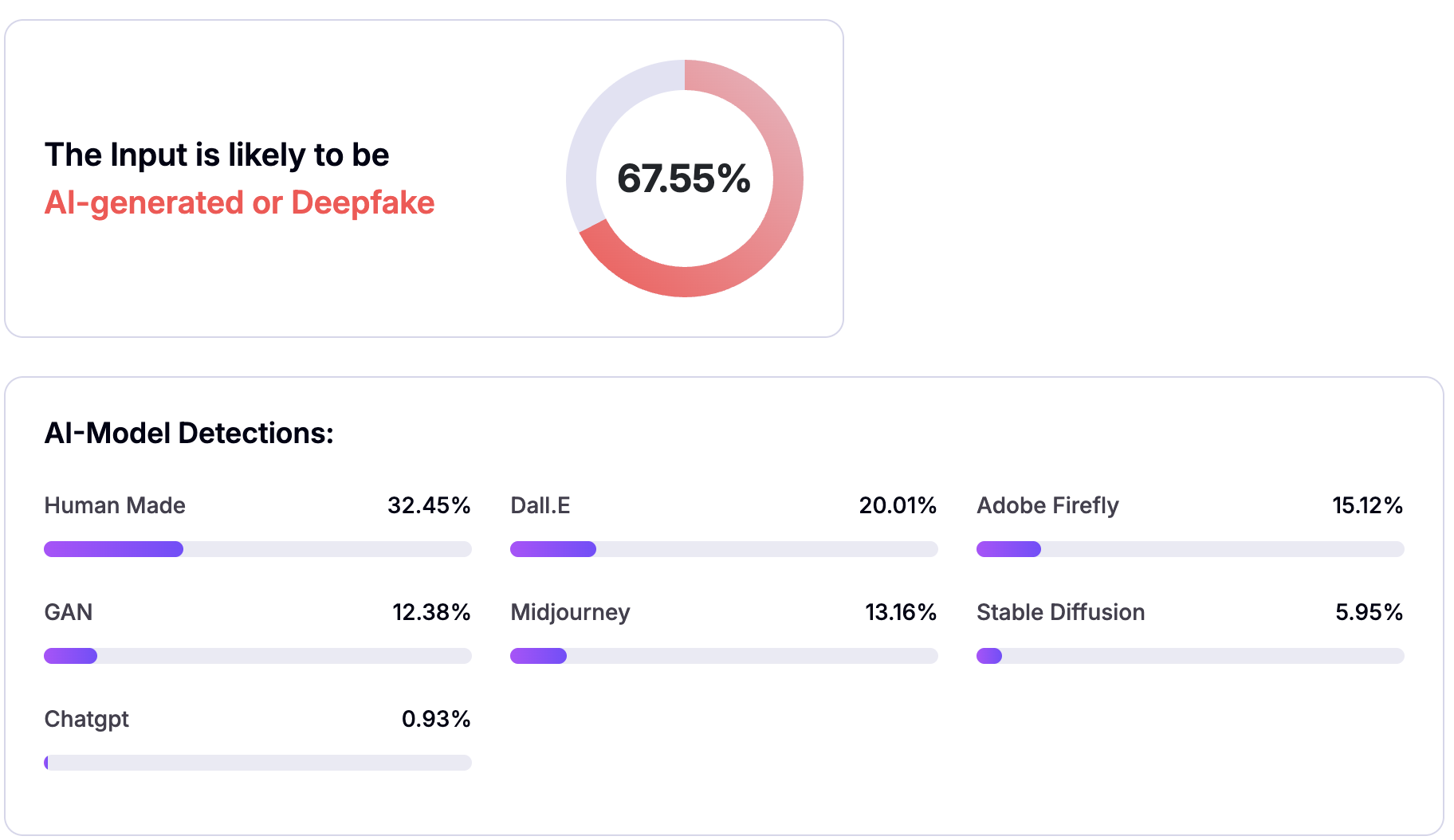Click the Human Made progress bar
This screenshot has height=840, width=1454.
257,549
